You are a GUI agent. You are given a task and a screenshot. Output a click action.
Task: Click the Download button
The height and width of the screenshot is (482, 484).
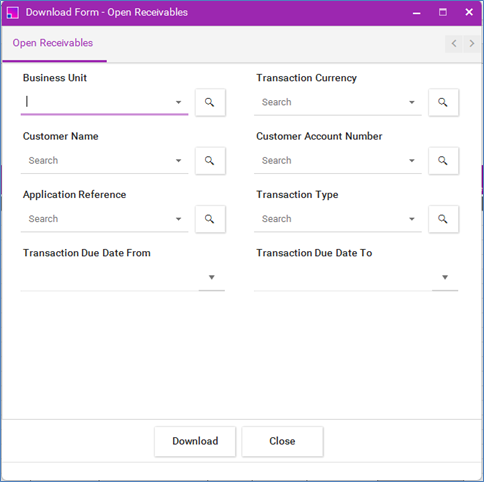[195, 441]
